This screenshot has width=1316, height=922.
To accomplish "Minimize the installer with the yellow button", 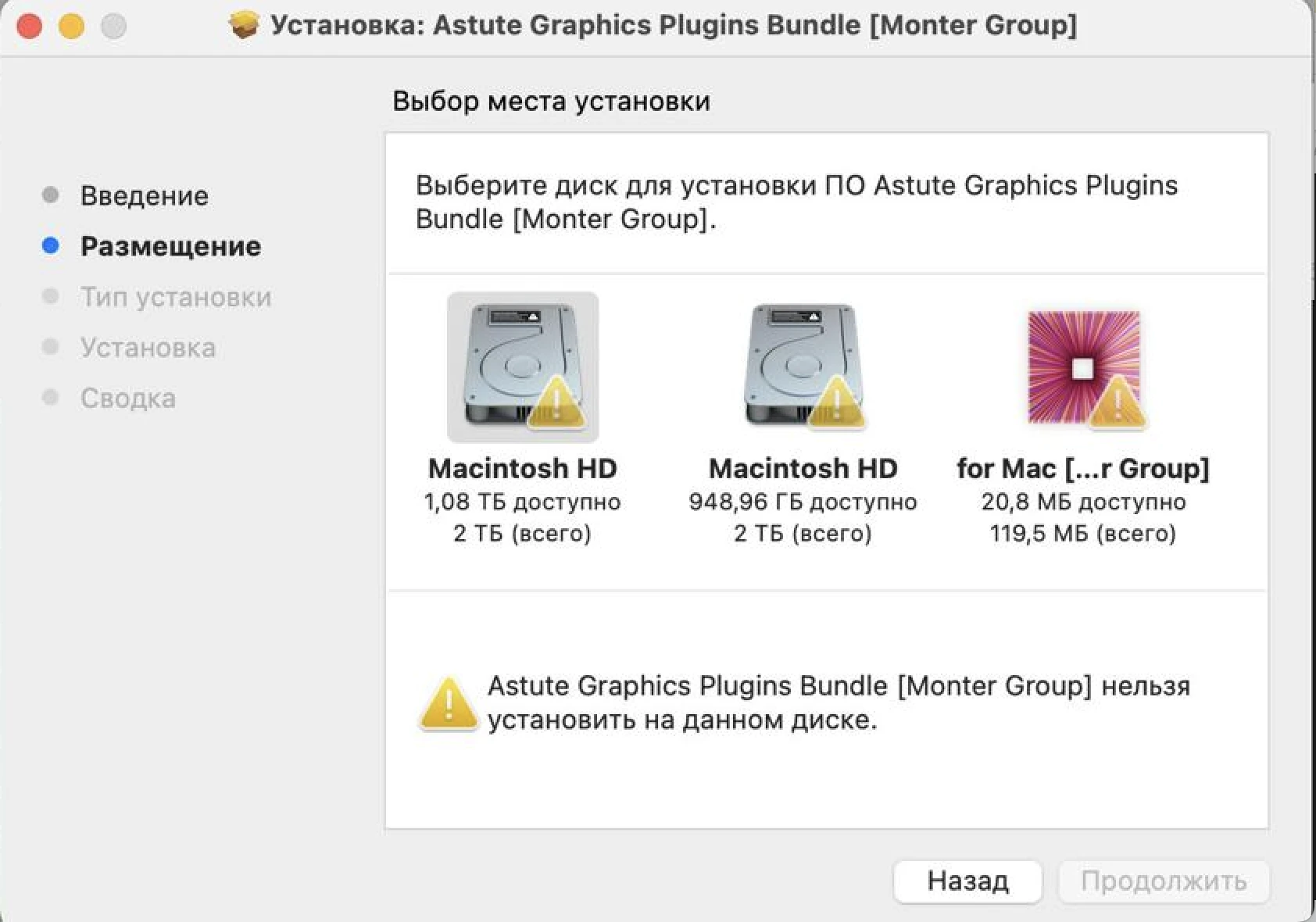I will point(72,26).
